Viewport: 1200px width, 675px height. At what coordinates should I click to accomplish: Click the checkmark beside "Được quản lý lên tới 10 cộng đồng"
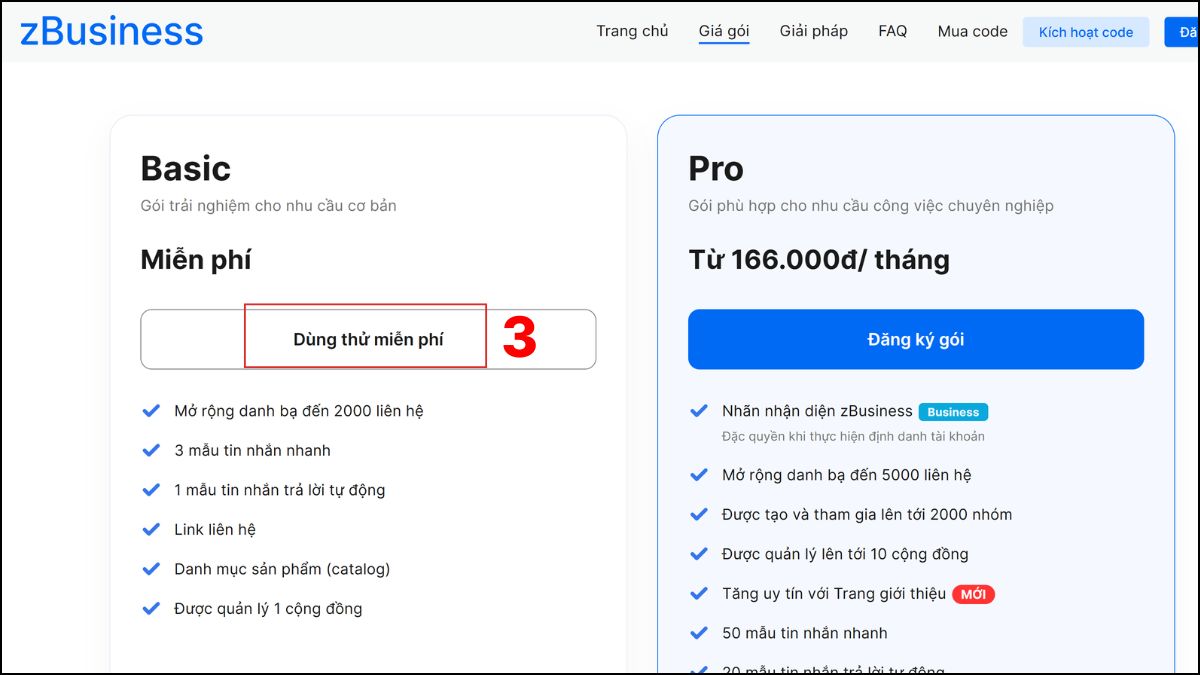coord(698,554)
